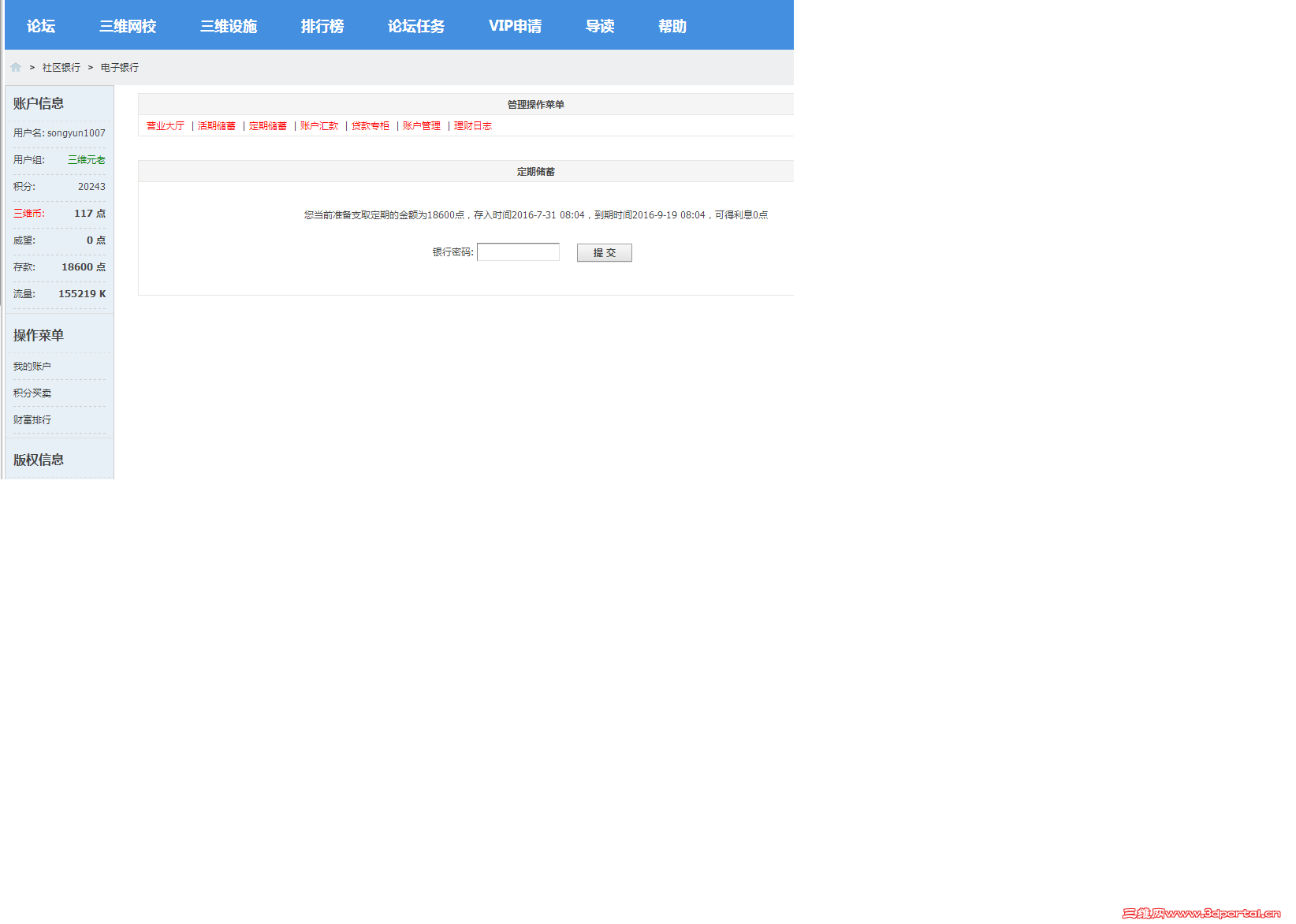
Task: Open 定期储蓄 in management menu
Action: coord(268,126)
